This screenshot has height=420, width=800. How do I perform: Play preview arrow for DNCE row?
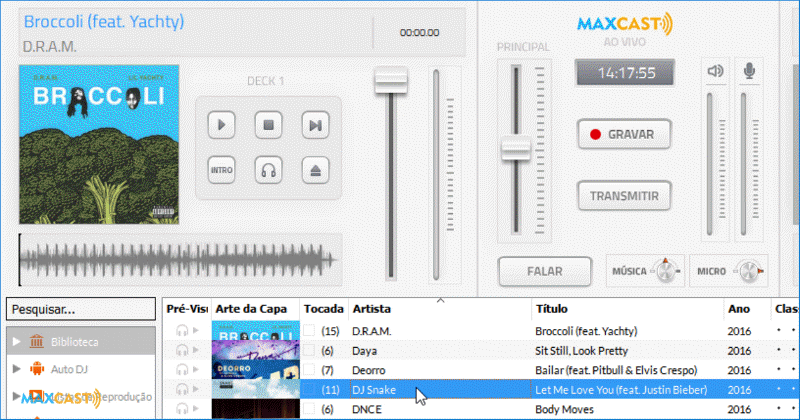click(x=196, y=409)
